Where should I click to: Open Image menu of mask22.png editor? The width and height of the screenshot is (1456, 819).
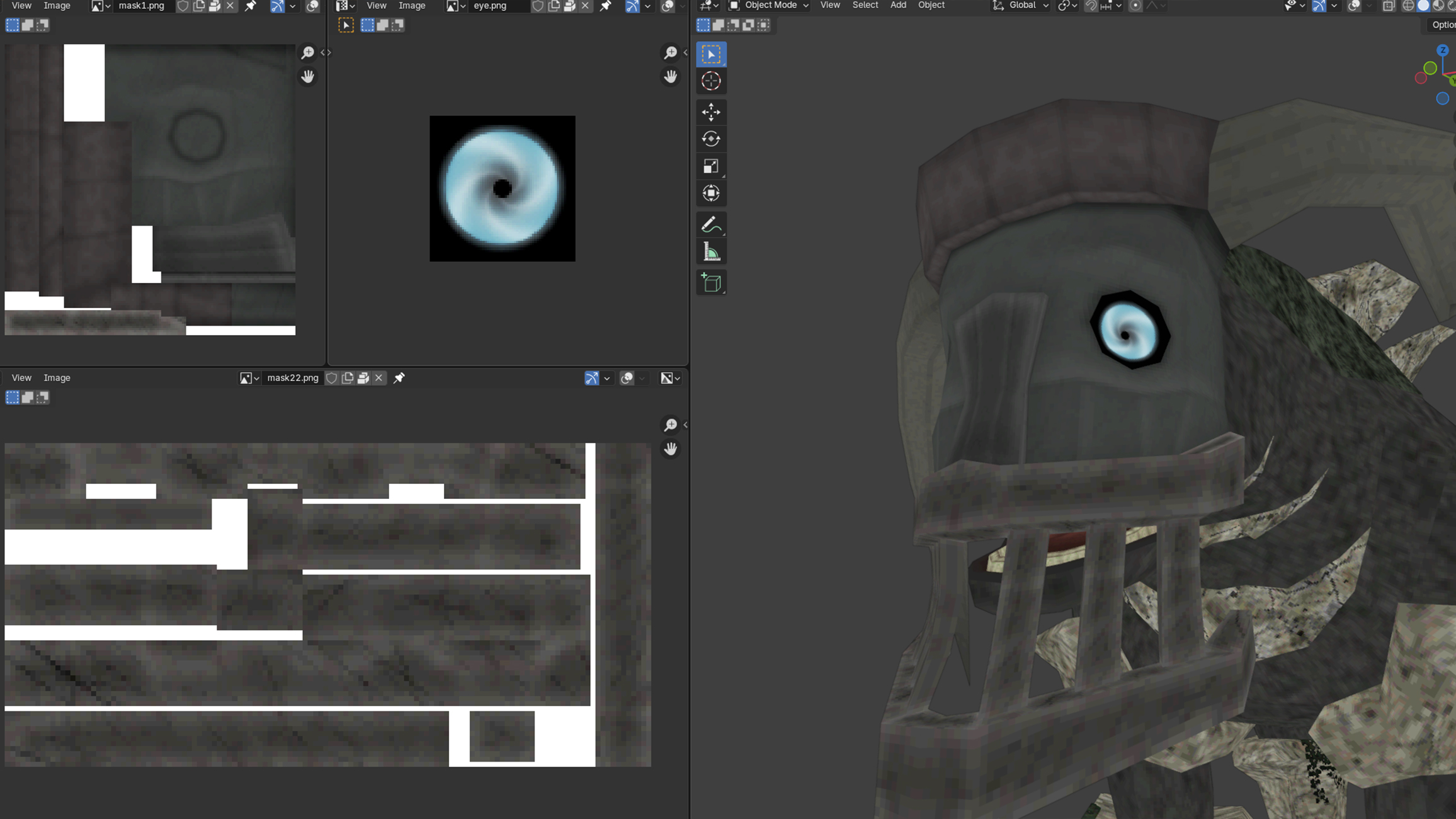pos(57,378)
